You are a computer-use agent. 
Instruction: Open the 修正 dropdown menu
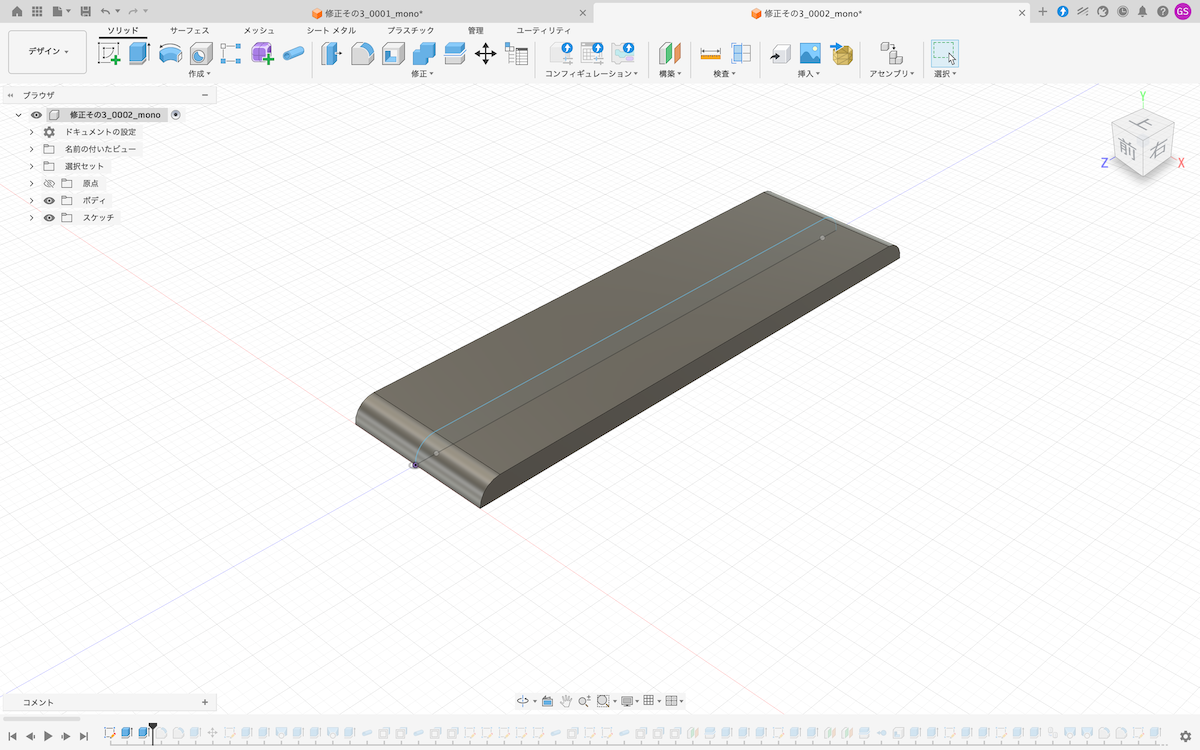(x=422, y=74)
